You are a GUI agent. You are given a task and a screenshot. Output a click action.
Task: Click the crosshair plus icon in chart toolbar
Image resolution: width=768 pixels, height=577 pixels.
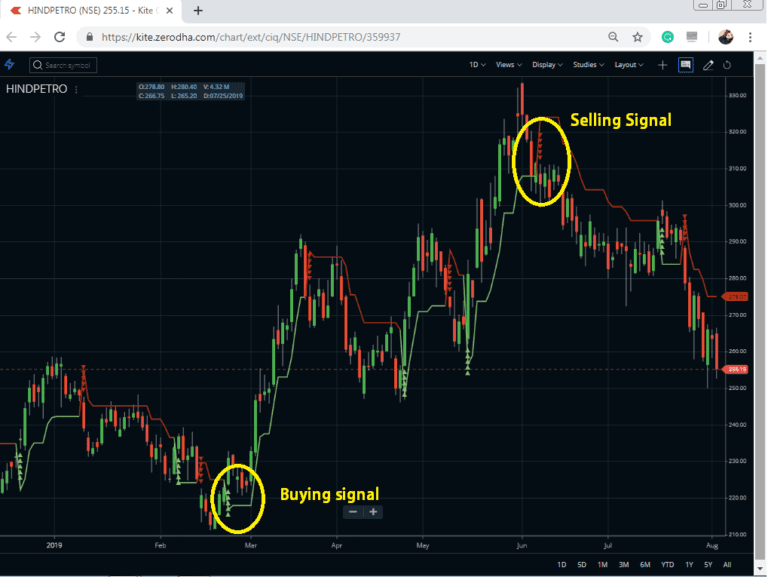(x=662, y=64)
